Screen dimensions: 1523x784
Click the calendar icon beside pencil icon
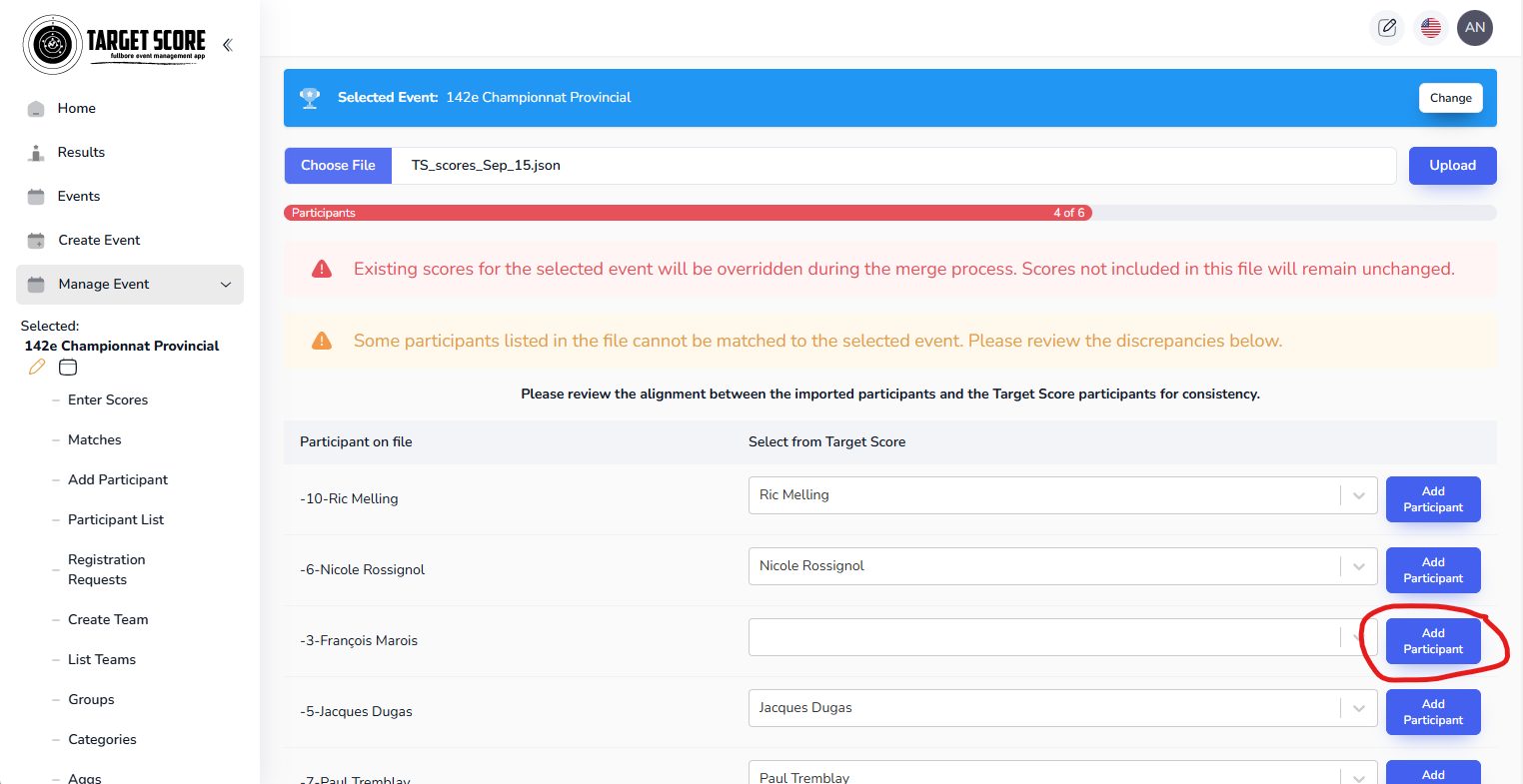tap(68, 368)
